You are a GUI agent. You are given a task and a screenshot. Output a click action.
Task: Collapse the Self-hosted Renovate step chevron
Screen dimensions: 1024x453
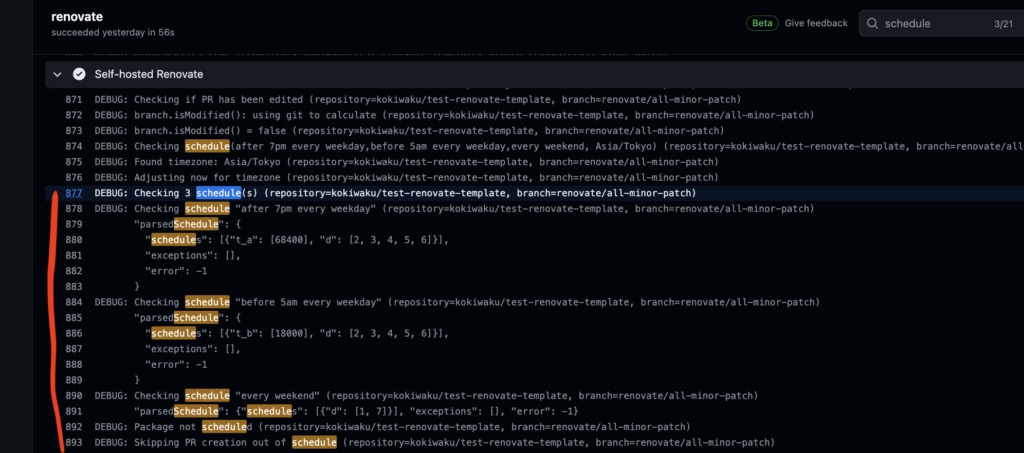click(57, 74)
